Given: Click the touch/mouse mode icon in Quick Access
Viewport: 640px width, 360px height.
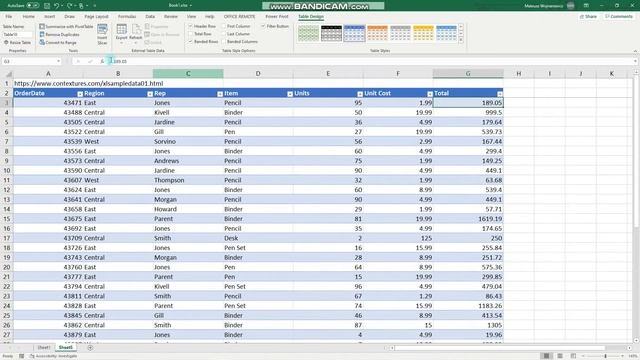Looking at the screenshot, I should (x=82, y=6).
